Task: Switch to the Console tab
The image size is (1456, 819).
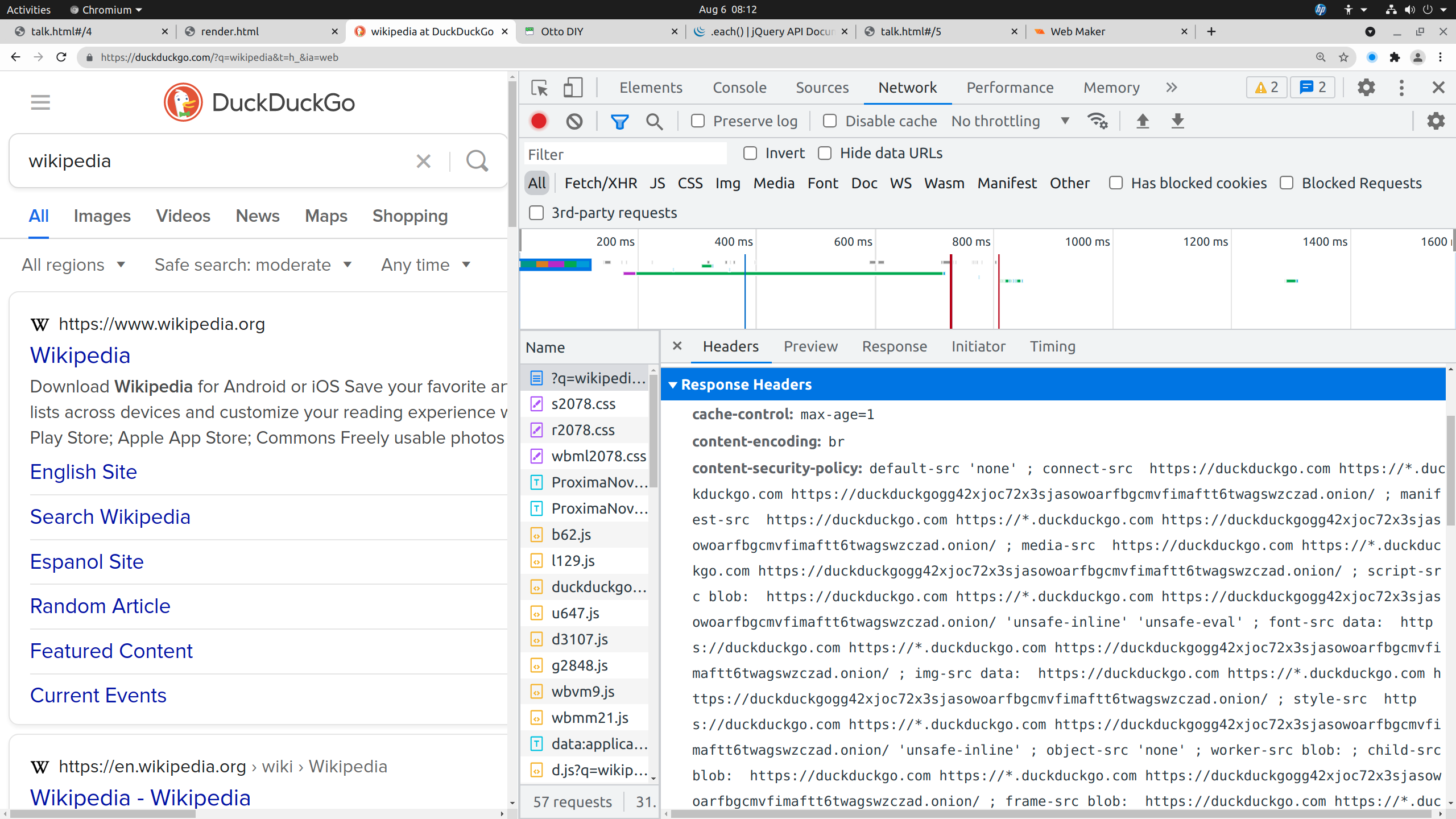Action: tap(739, 88)
